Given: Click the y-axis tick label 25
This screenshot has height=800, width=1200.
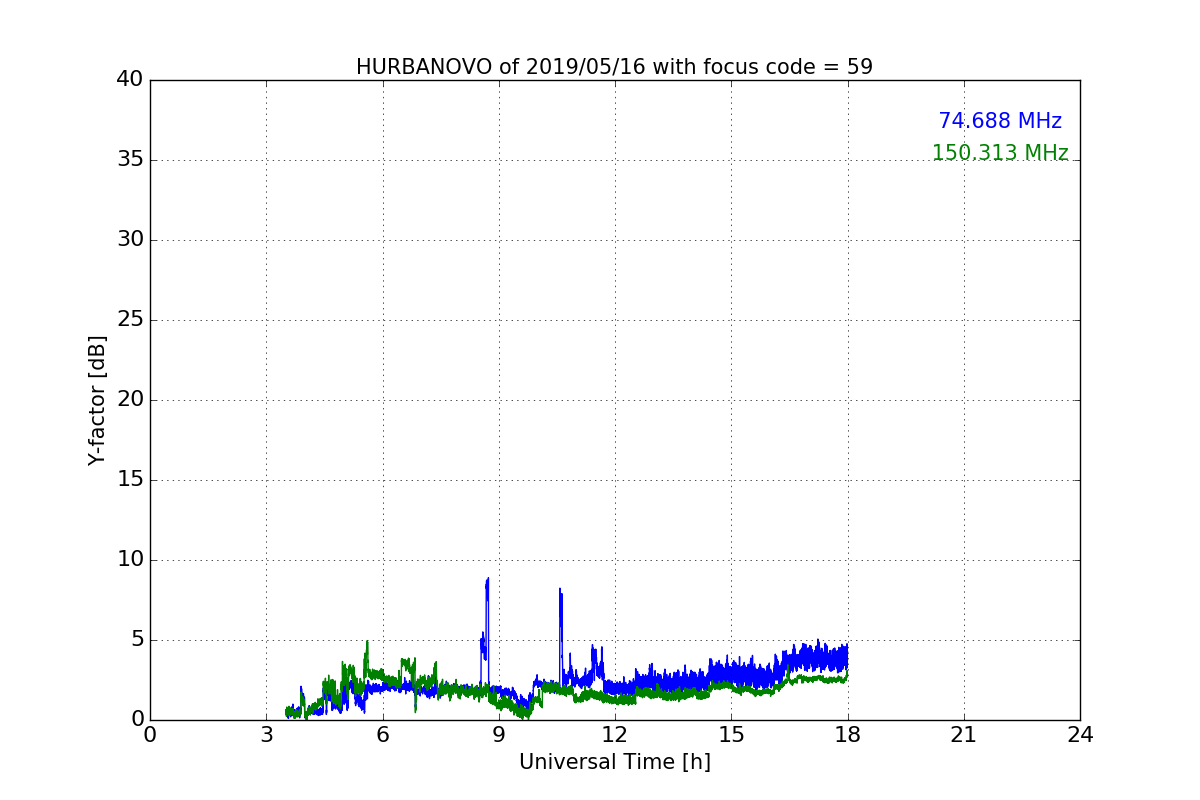Looking at the screenshot, I should point(130,320).
